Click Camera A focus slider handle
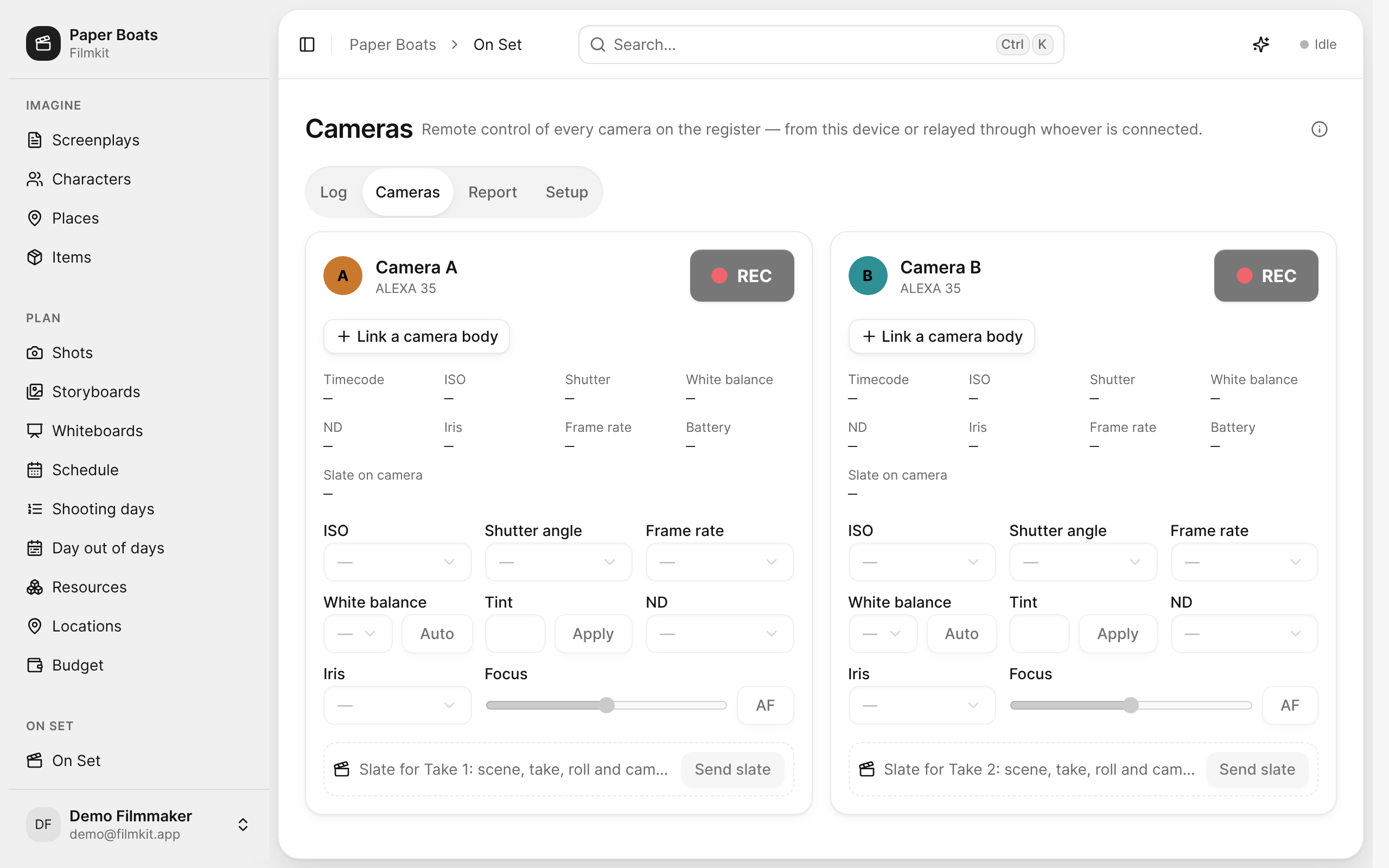Screen dimensions: 1389x868 (x=607, y=705)
